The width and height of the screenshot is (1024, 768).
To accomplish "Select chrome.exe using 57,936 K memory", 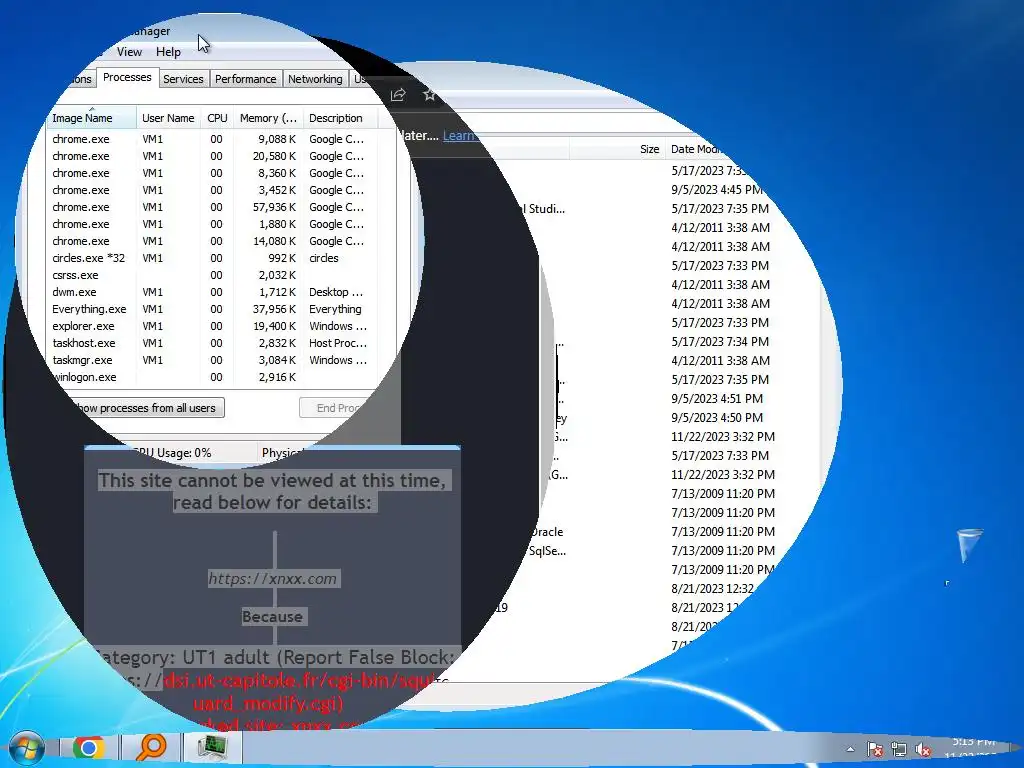I will 210,207.
